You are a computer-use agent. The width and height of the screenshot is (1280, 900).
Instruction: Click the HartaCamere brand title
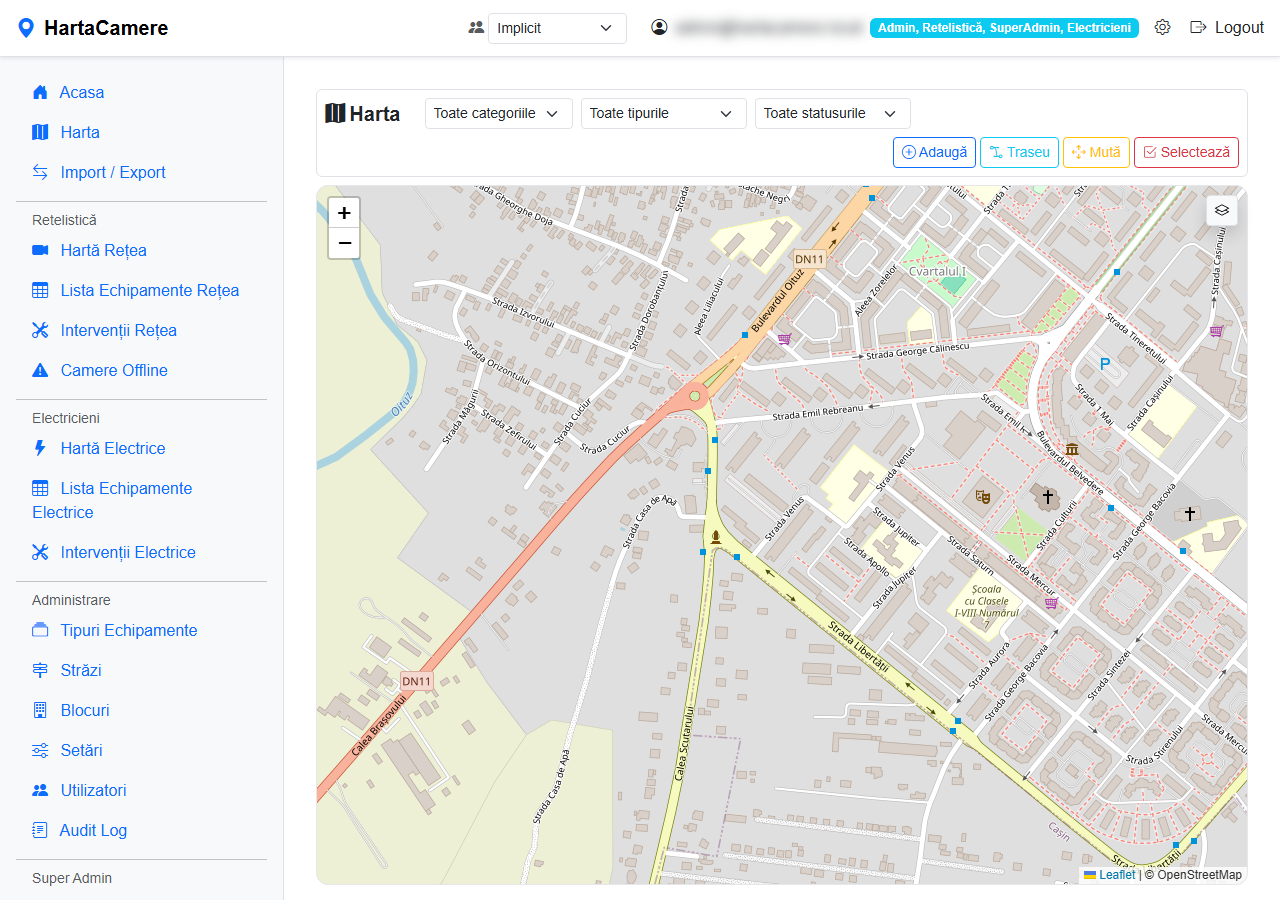coord(106,28)
